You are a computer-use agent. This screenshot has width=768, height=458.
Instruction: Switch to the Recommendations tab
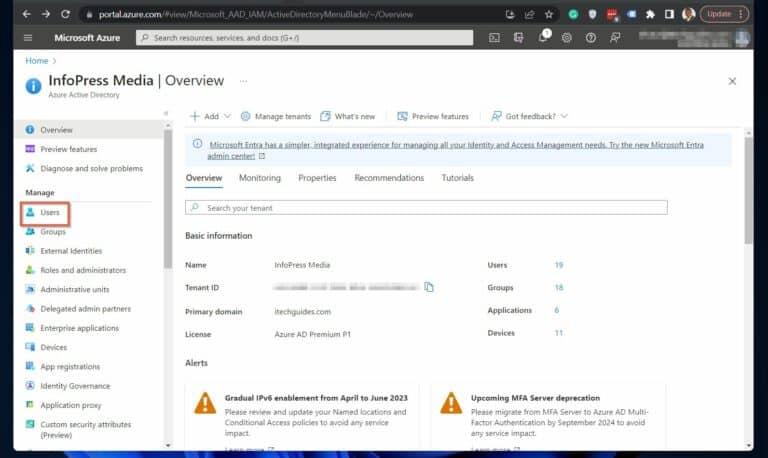click(x=389, y=178)
